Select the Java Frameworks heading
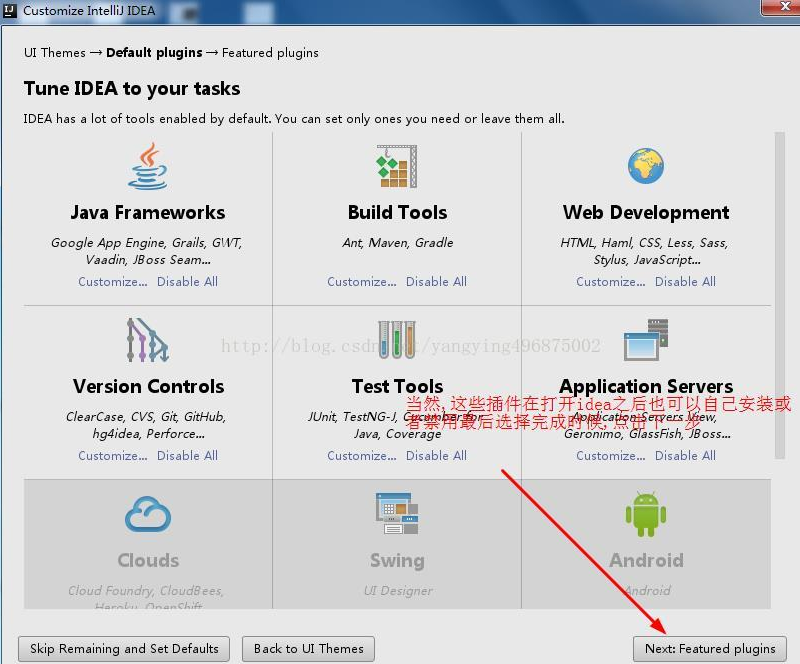The image size is (800, 664). [148, 212]
